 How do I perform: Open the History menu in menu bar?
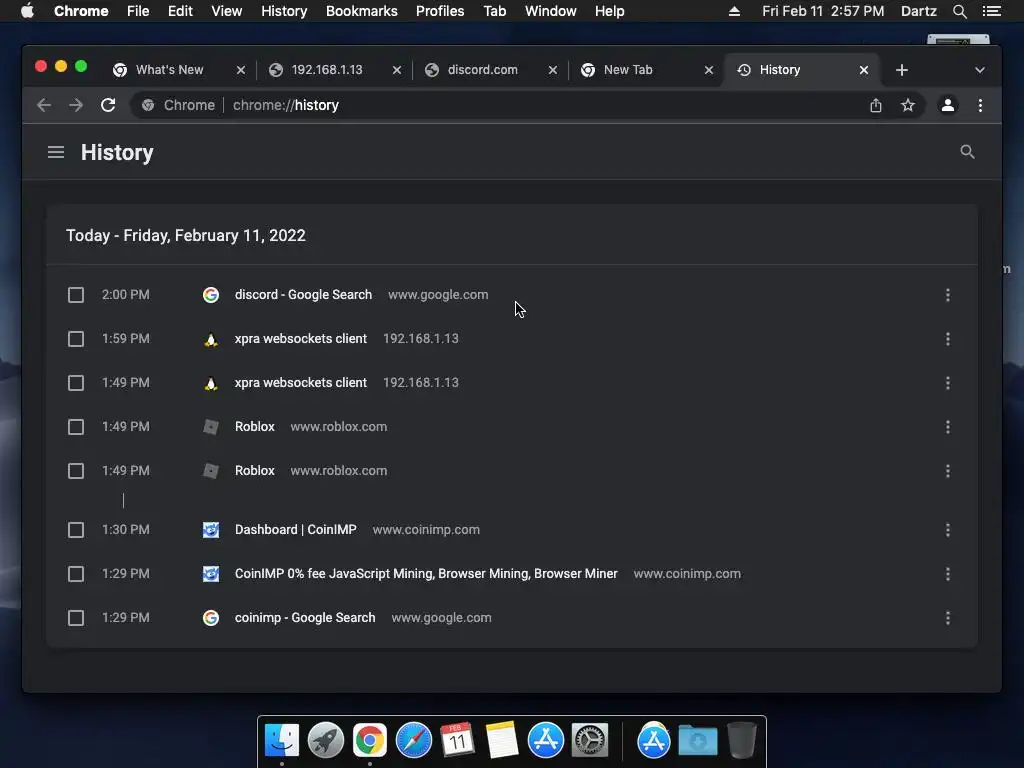click(x=283, y=11)
